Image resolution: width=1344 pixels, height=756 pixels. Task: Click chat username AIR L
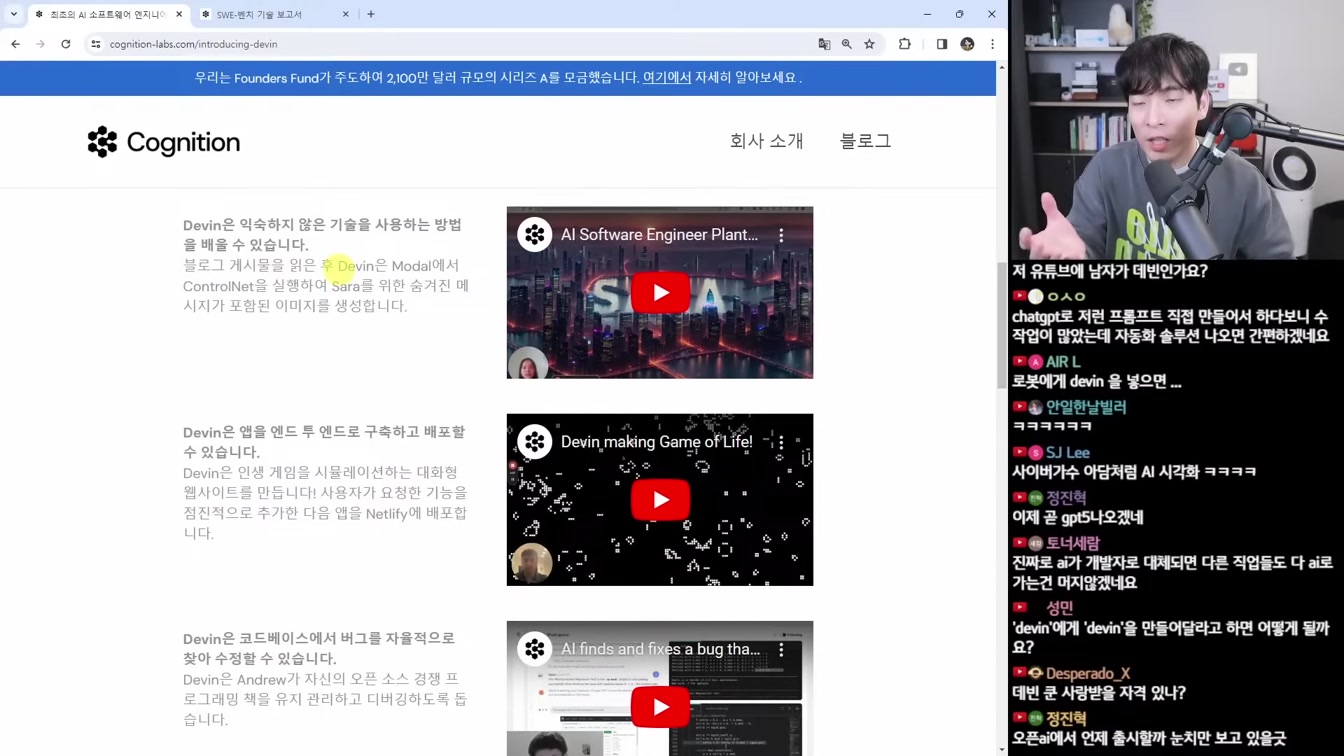click(x=1063, y=362)
